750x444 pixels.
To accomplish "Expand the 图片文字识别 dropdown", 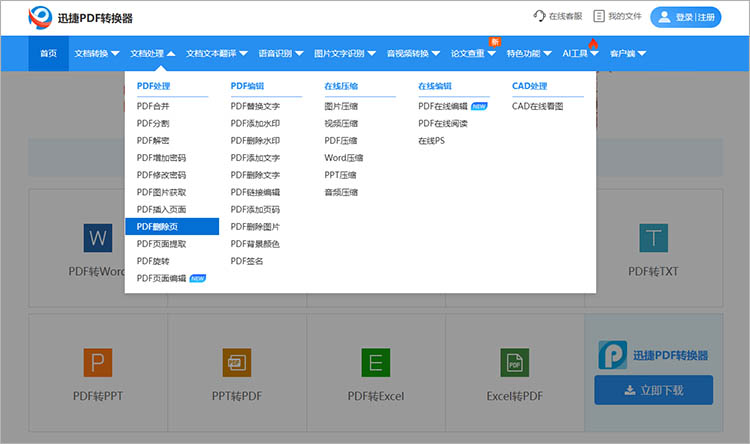I will [345, 54].
